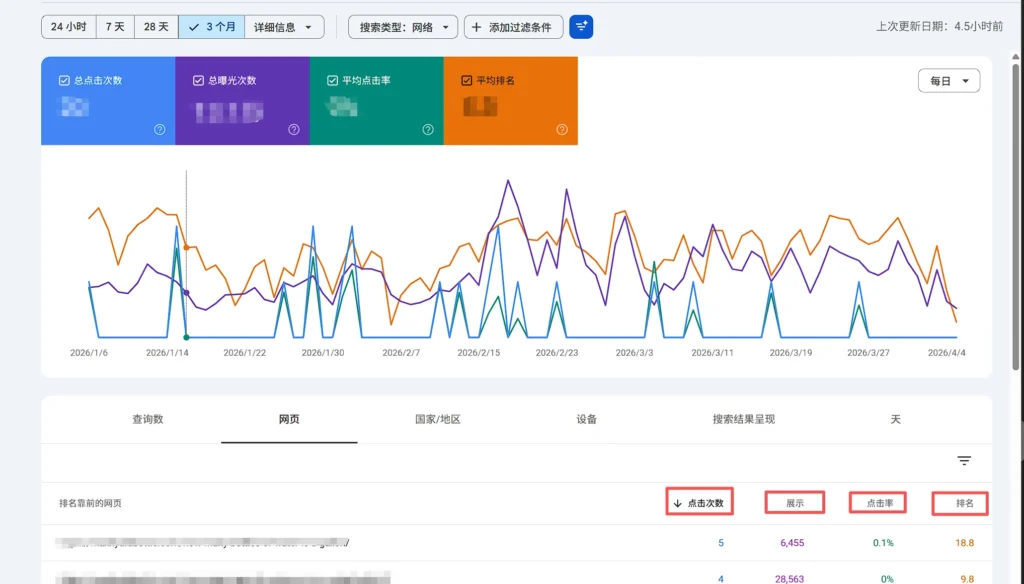The image size is (1024, 584).
Task: Open help tooltip on 总点击次数 card
Action: coord(158,128)
